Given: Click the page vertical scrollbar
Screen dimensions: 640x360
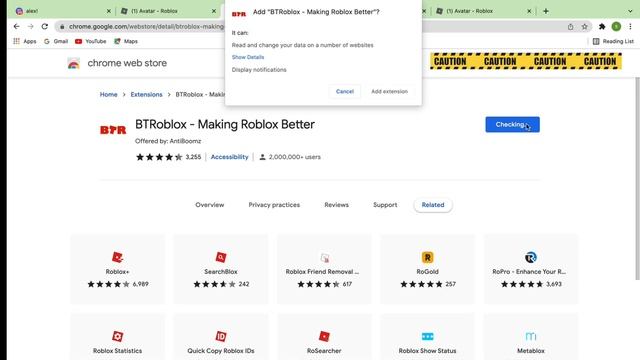Looking at the screenshot, I should (x=637, y=178).
